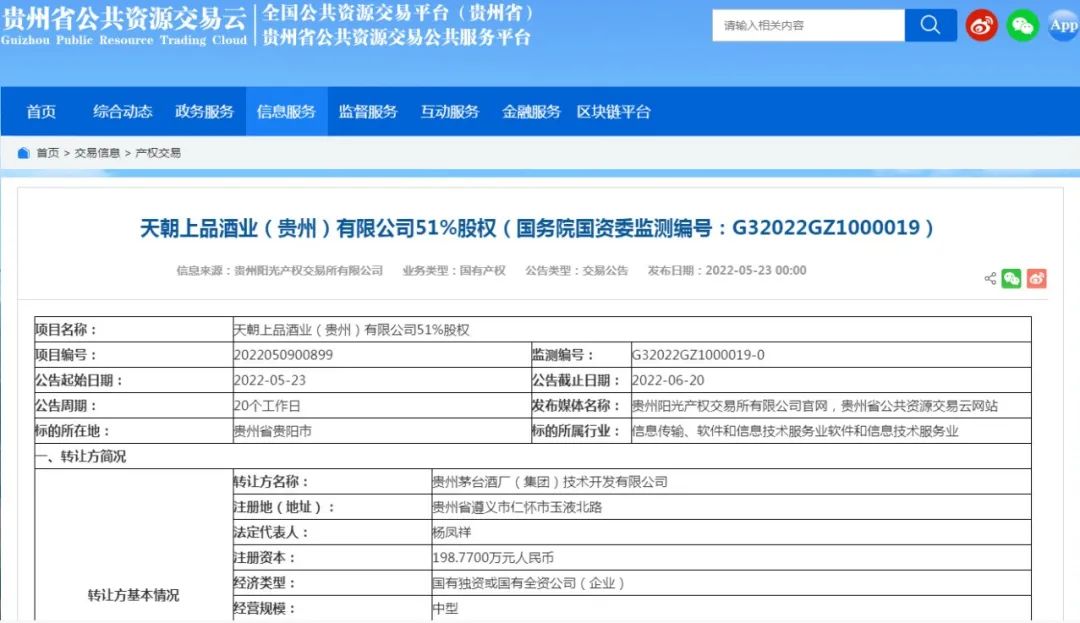Share article via red Weibo icon
The image size is (1080, 623).
coord(1037,278)
